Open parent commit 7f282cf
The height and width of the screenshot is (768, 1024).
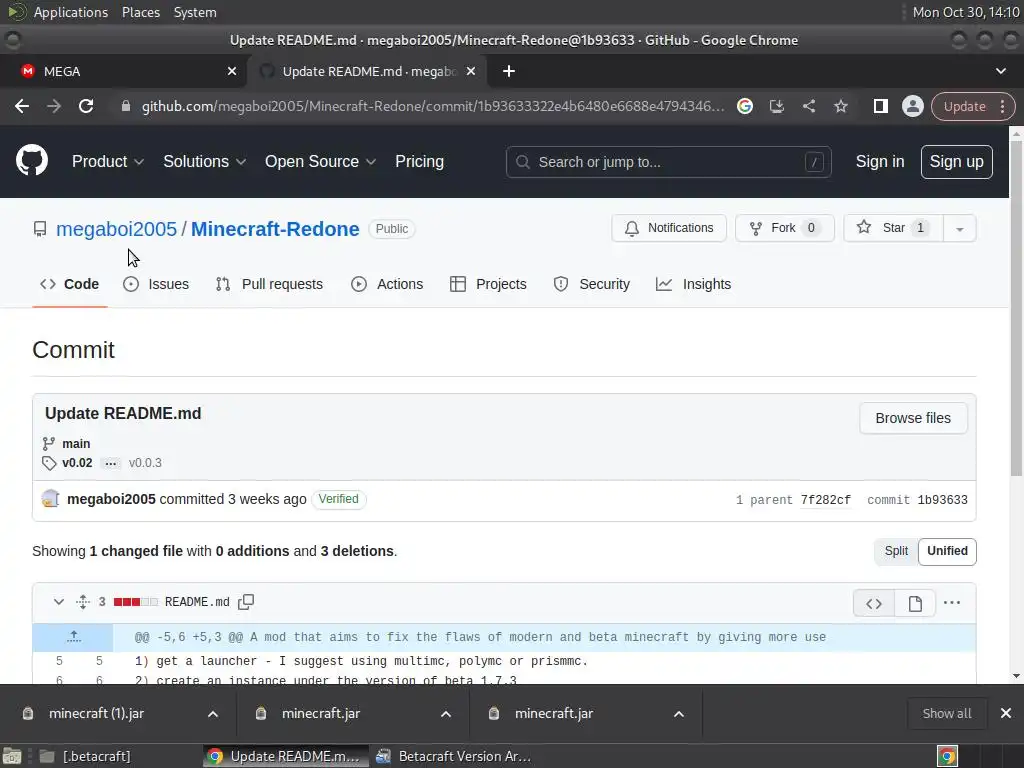coord(825,500)
